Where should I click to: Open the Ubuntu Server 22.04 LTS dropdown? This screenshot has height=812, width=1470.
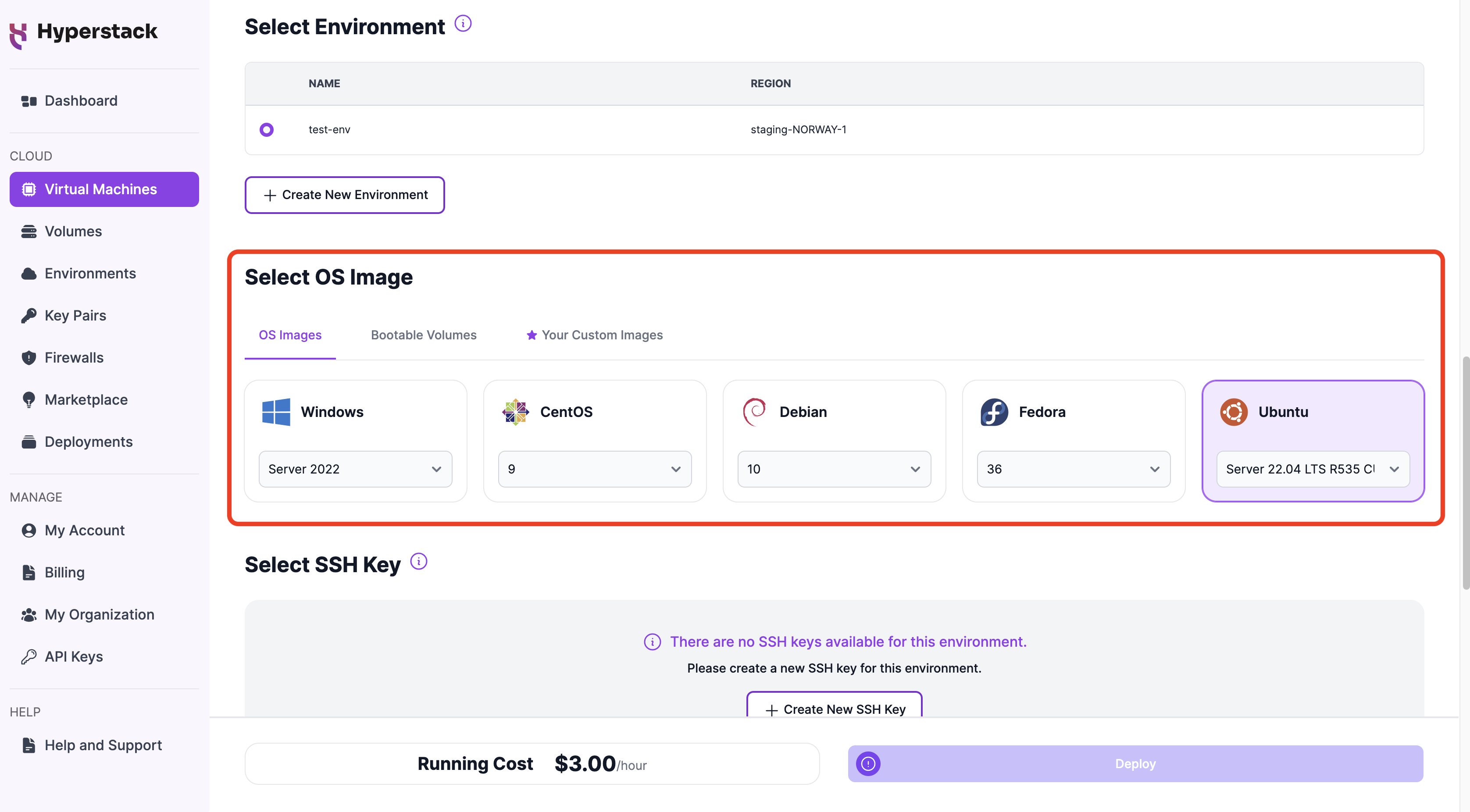tap(1313, 469)
